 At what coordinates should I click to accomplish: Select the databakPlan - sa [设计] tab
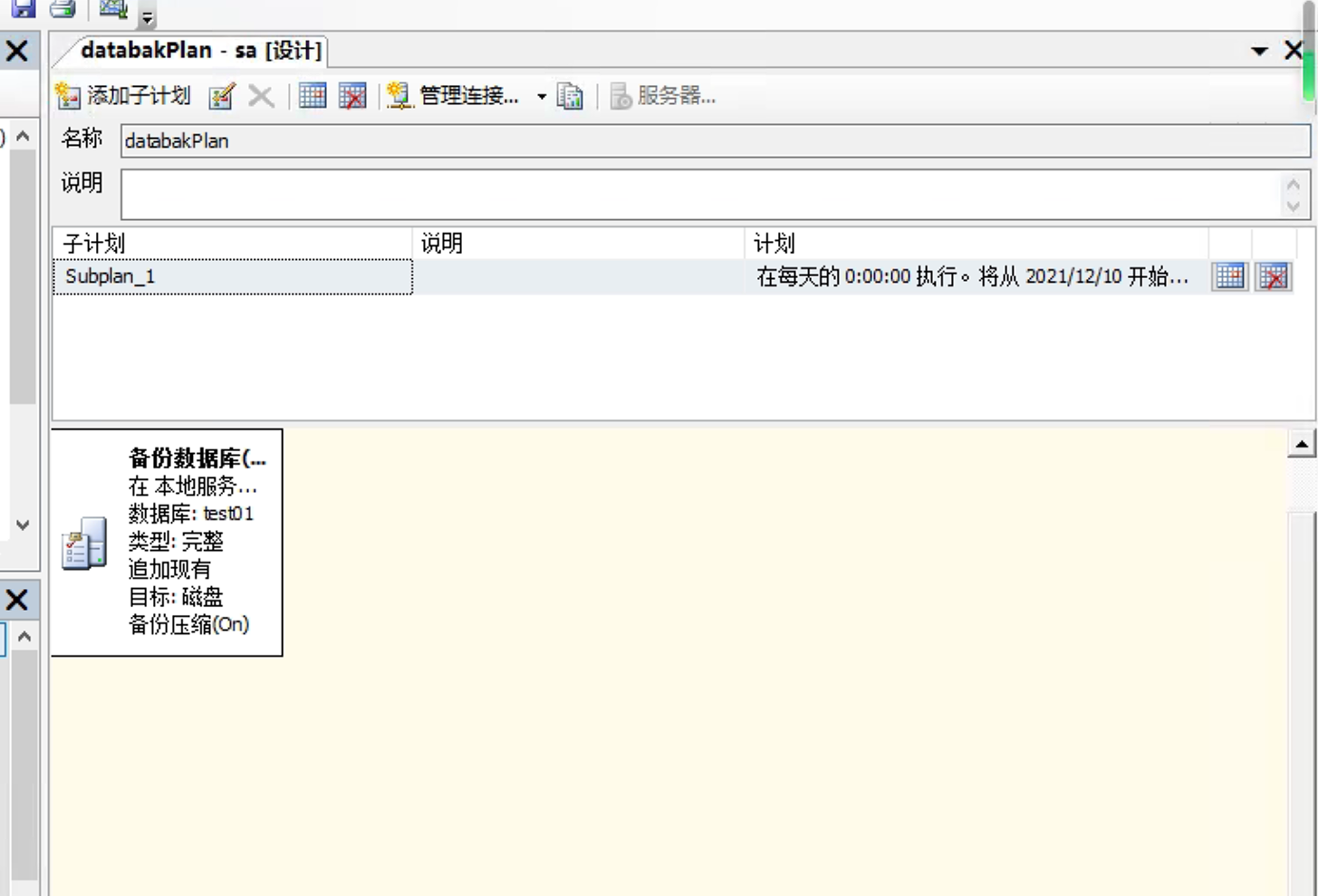click(200, 50)
